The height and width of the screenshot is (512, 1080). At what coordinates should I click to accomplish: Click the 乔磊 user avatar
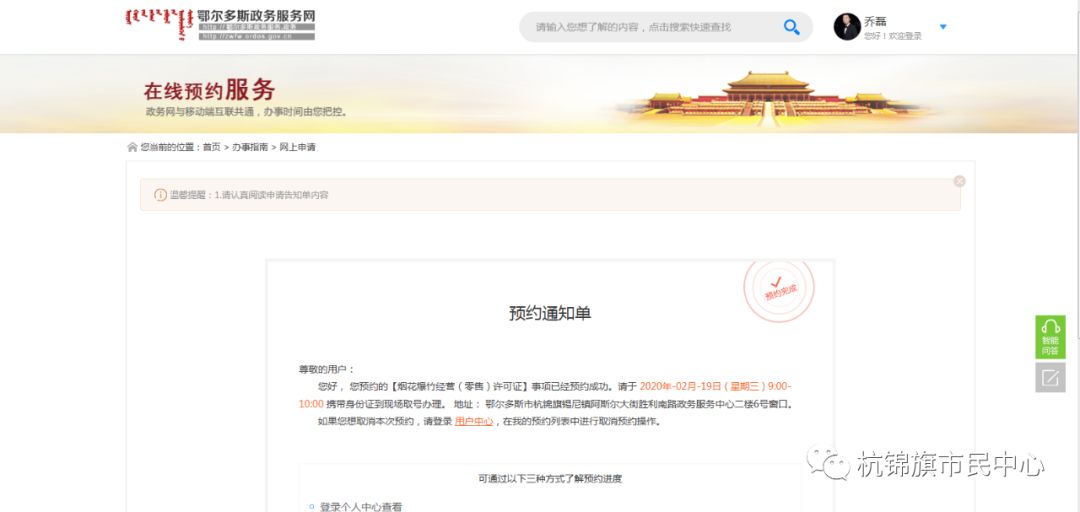(847, 27)
